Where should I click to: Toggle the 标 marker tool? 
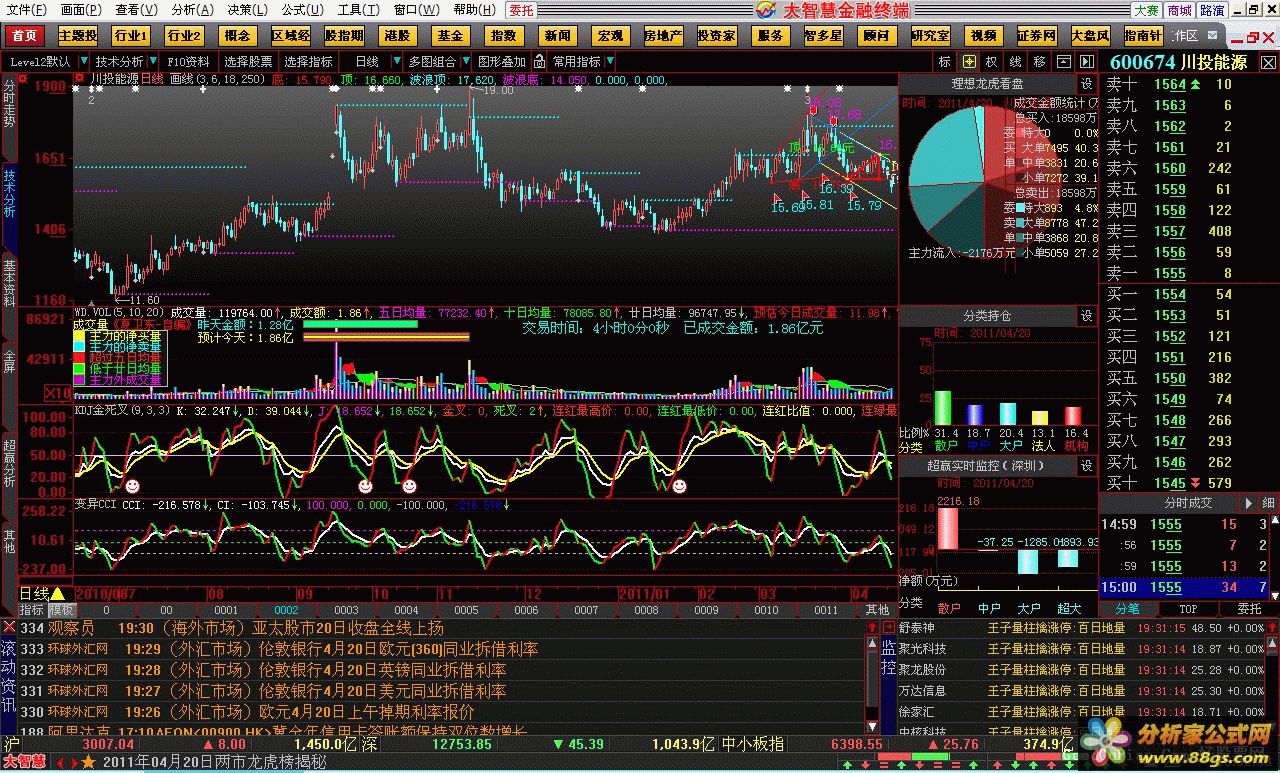pyautogui.click(x=945, y=61)
